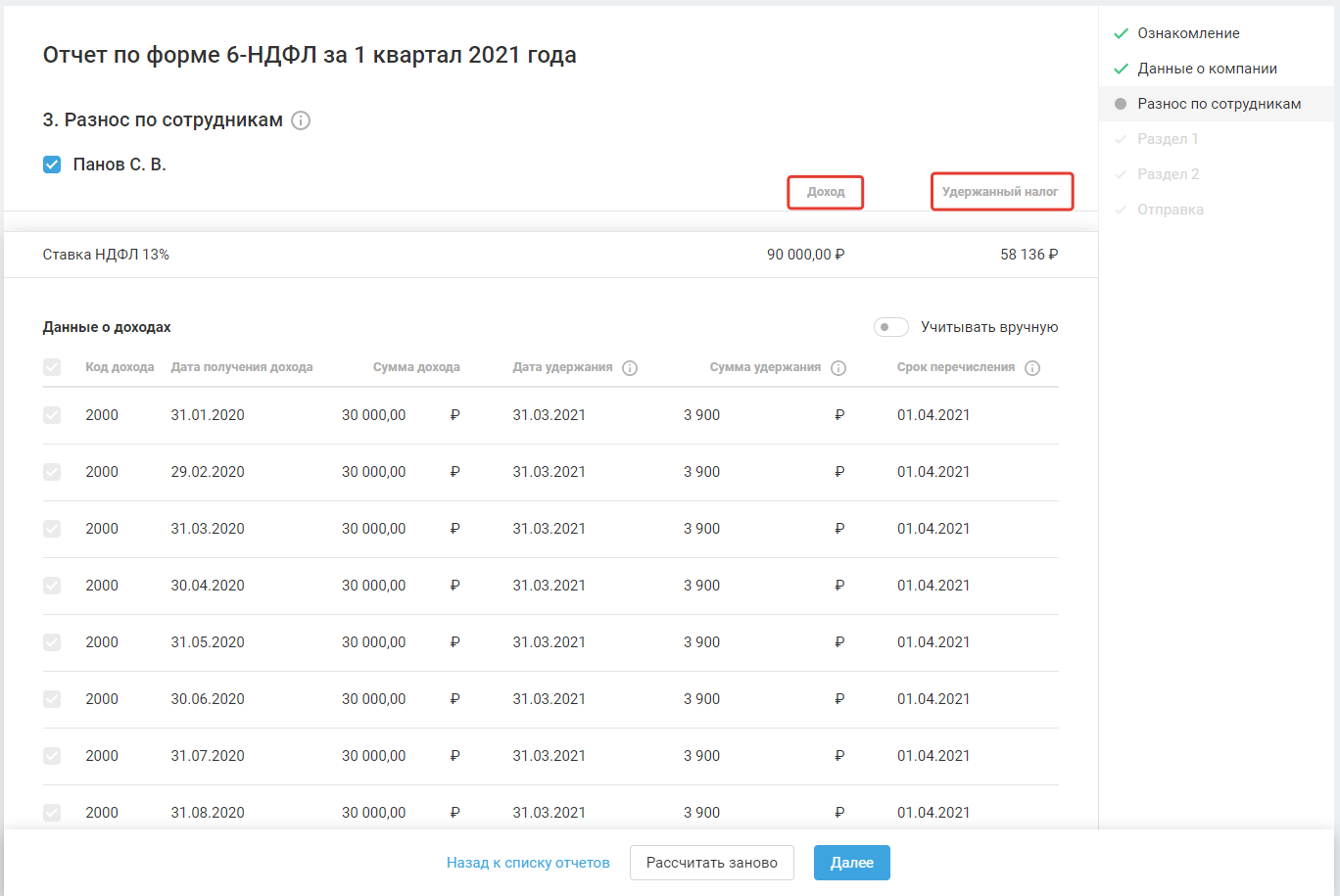Click 'Назад к списку отчетов' link
This screenshot has width=1340, height=896.
click(528, 863)
